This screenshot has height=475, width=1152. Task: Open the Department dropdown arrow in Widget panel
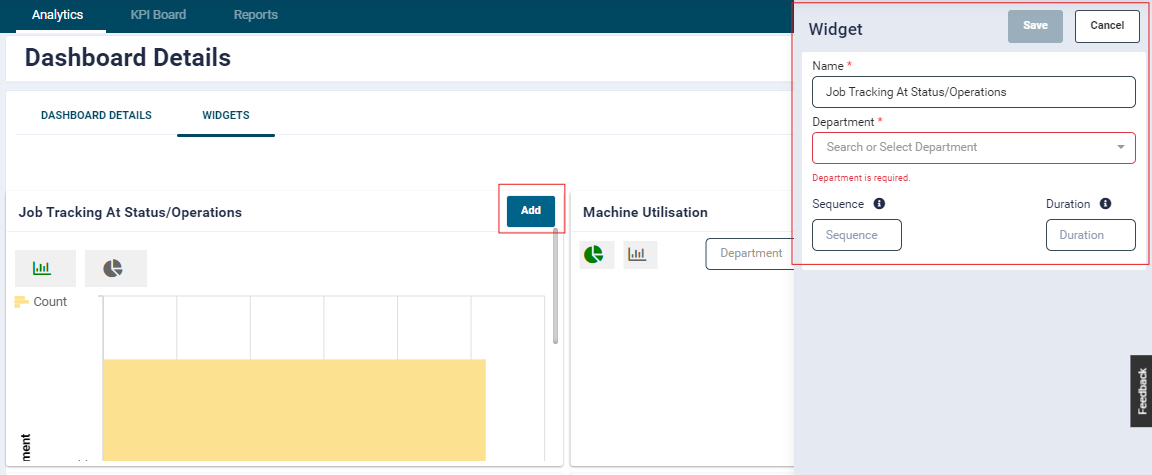1120,148
